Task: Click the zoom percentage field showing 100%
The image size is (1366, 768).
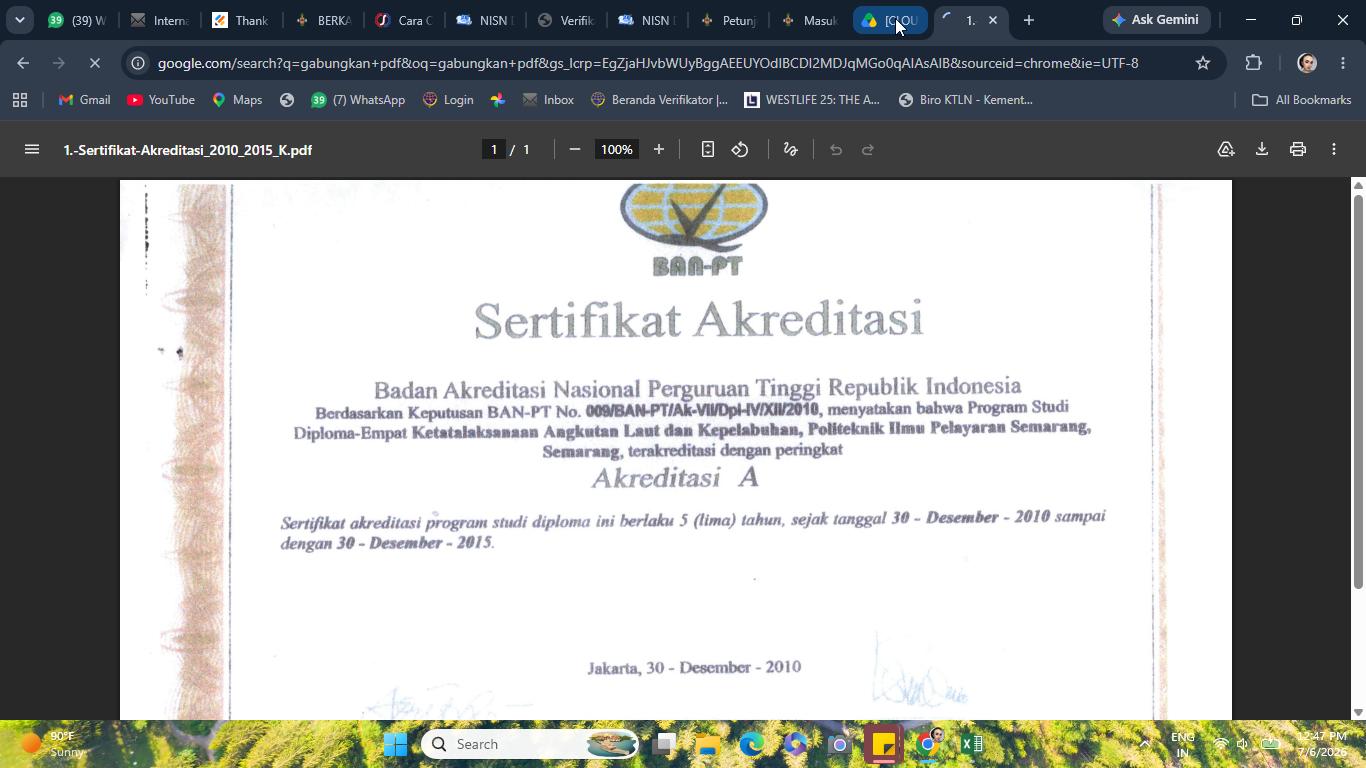Action: [616, 149]
